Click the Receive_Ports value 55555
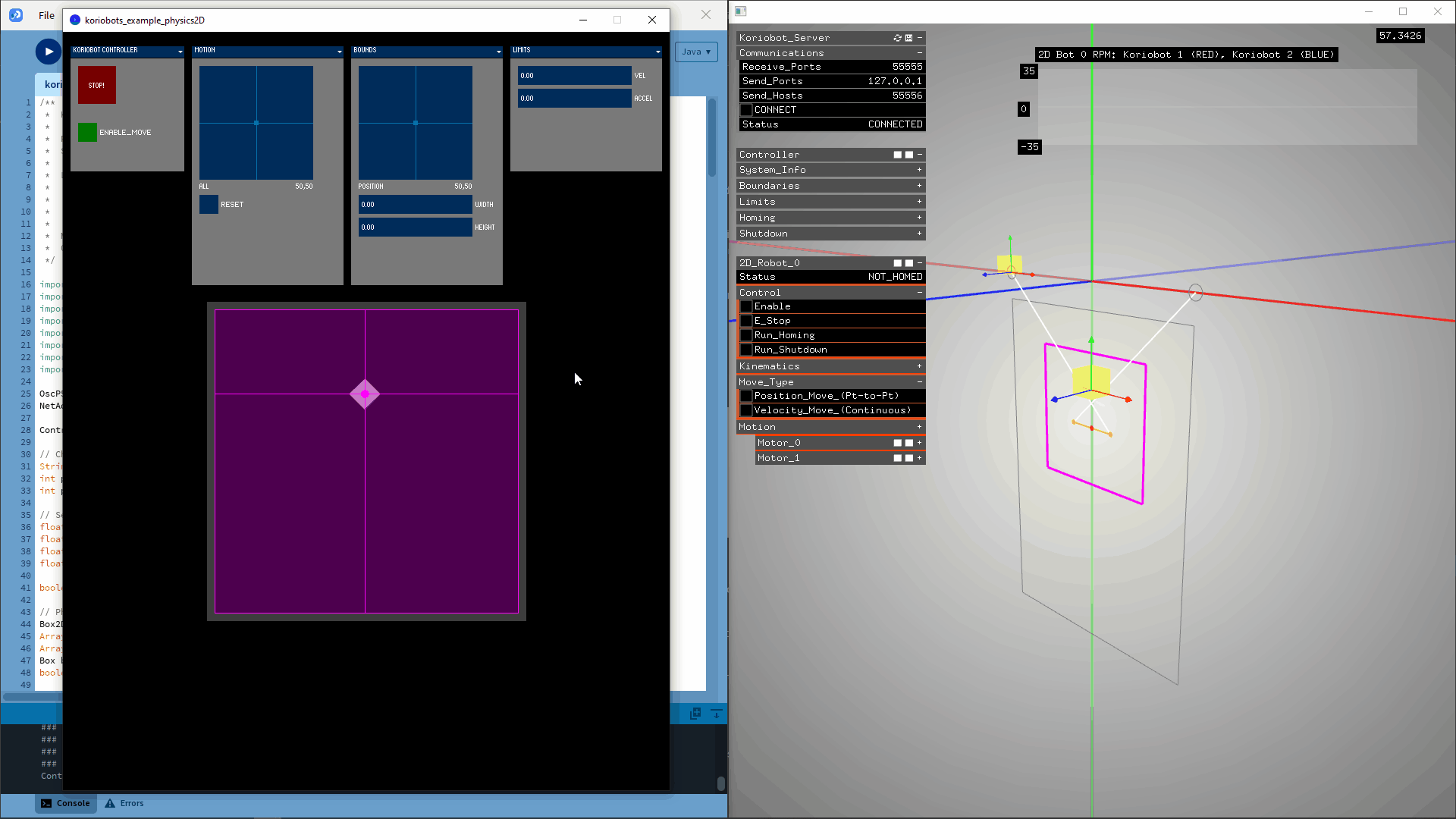The image size is (1456, 819). click(x=908, y=67)
